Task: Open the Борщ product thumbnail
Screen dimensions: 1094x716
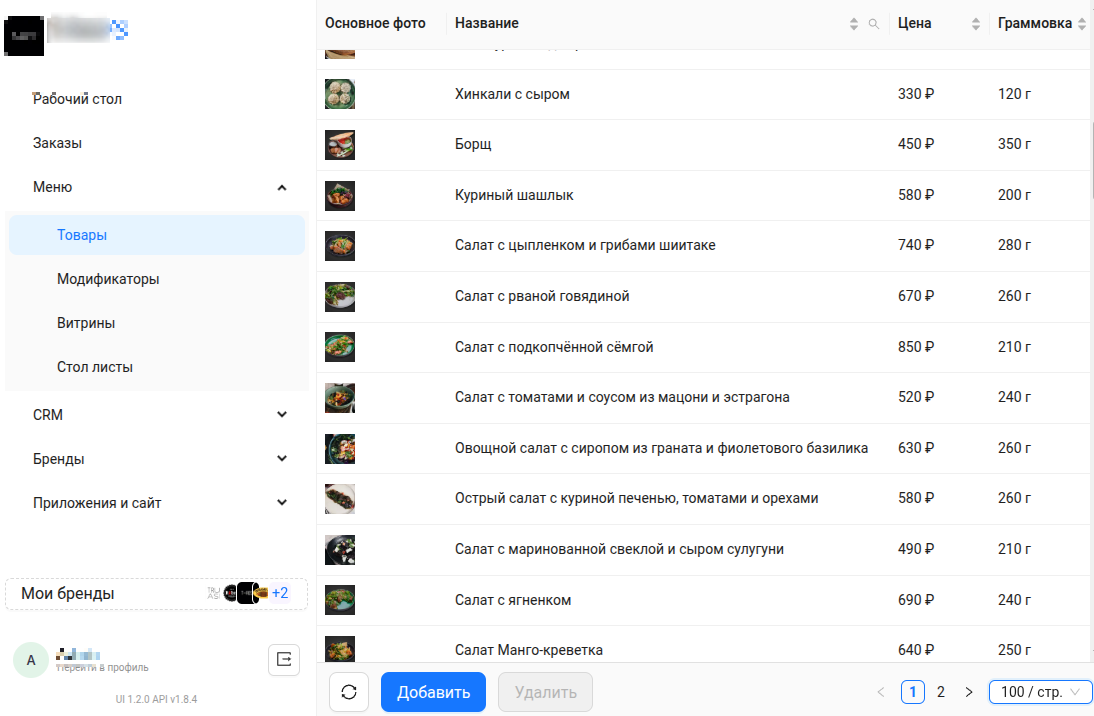Action: click(340, 145)
